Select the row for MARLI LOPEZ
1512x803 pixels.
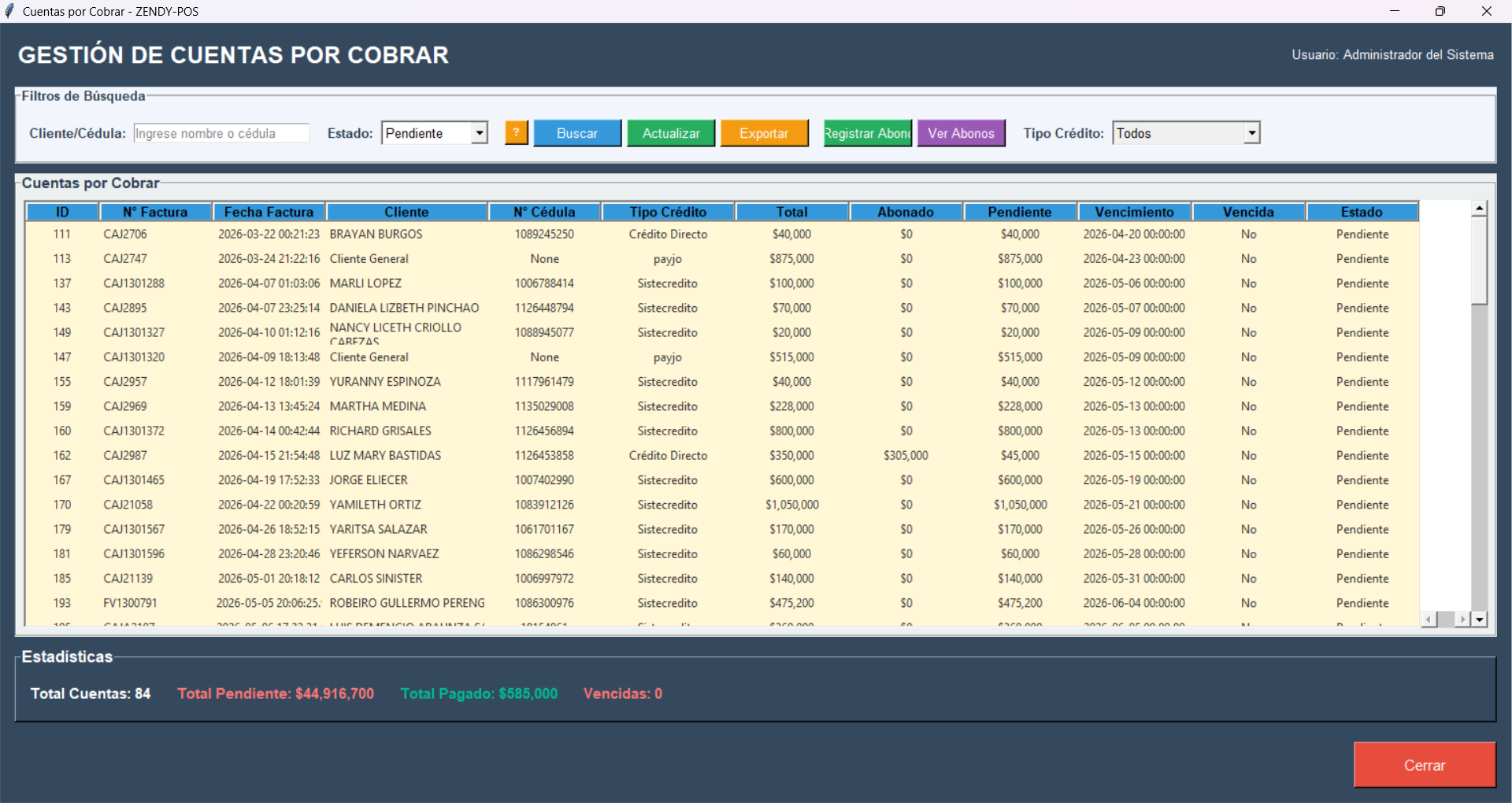pos(722,283)
